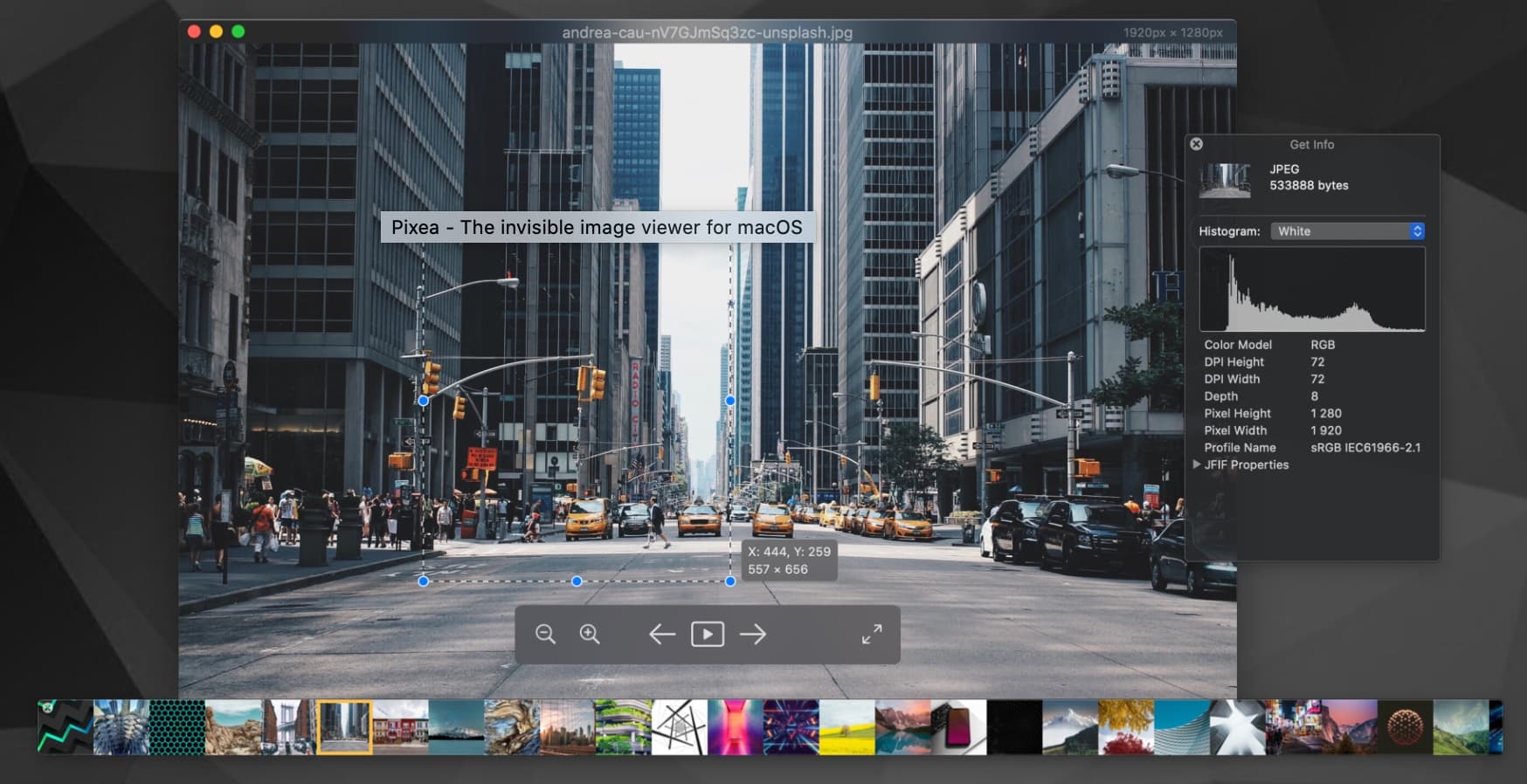Select the orange sphere thumbnail

coord(1404,726)
